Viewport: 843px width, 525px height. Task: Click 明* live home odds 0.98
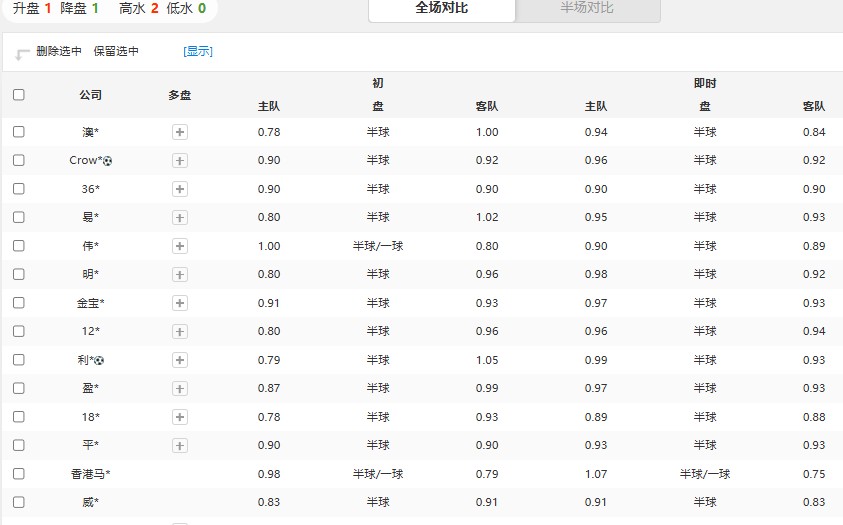click(596, 274)
